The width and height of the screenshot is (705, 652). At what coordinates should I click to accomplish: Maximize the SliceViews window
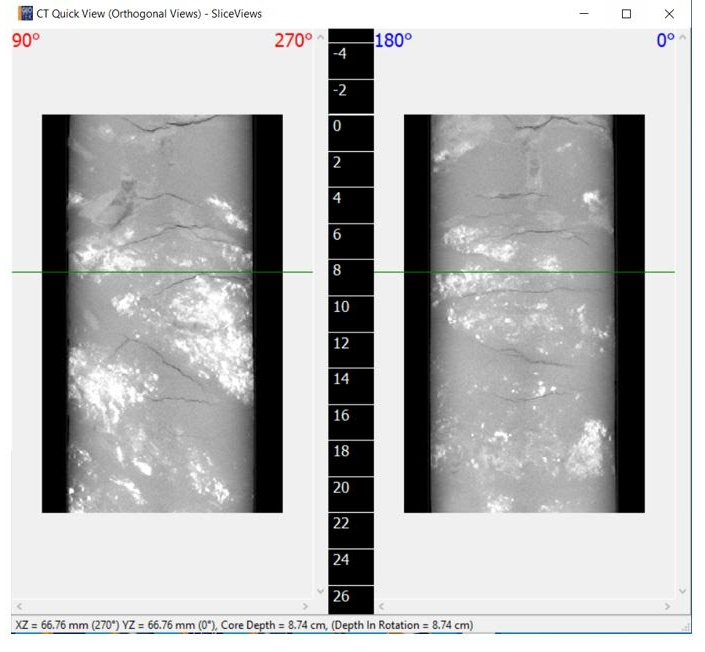point(626,14)
